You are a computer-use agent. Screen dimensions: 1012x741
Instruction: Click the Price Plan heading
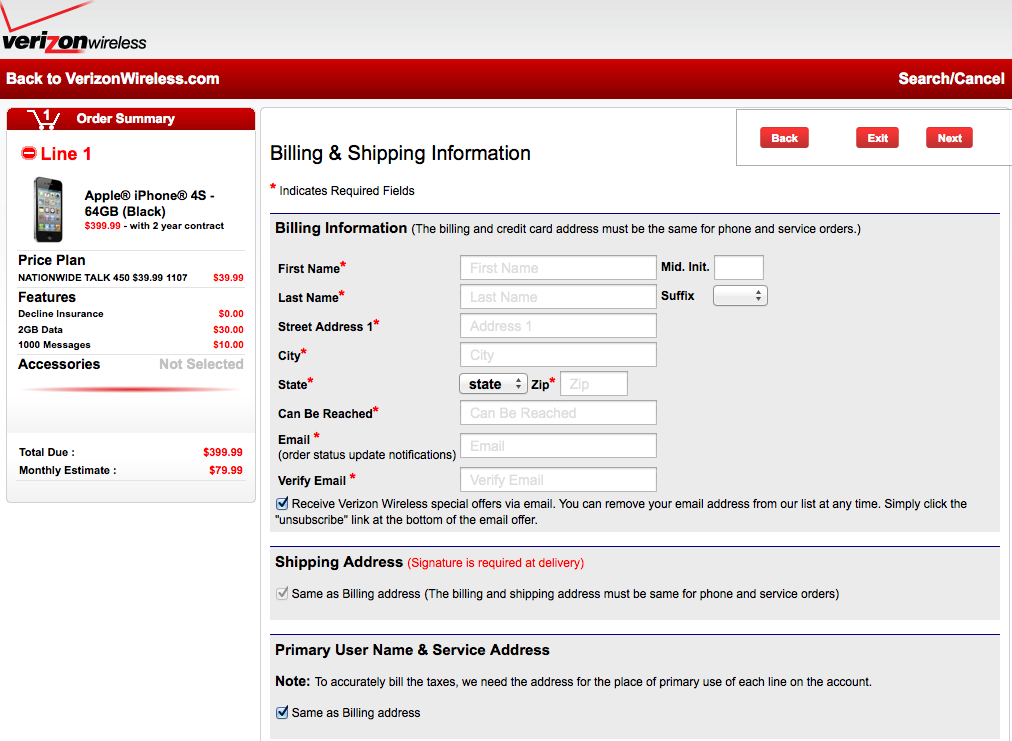point(52,260)
